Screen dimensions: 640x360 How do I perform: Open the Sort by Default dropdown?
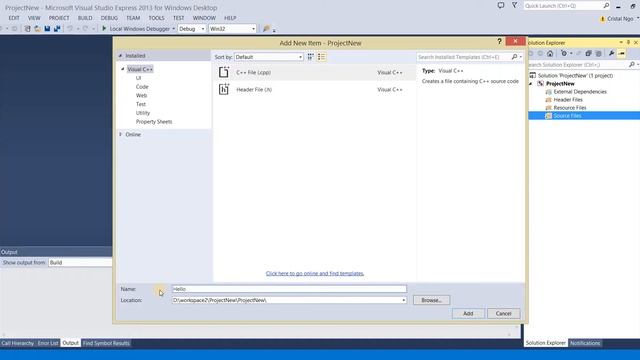(x=269, y=57)
